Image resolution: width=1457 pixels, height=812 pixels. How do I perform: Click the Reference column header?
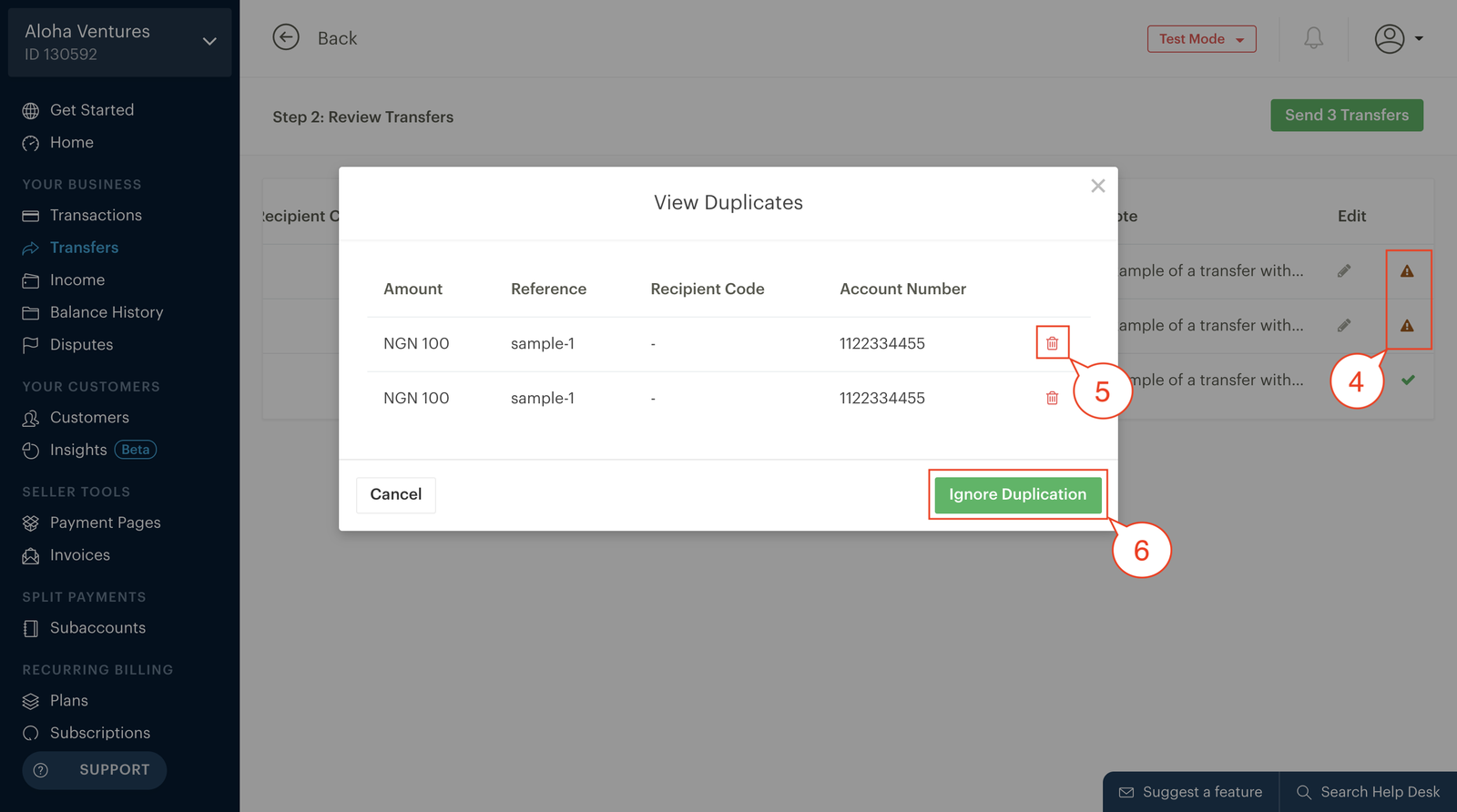(548, 289)
